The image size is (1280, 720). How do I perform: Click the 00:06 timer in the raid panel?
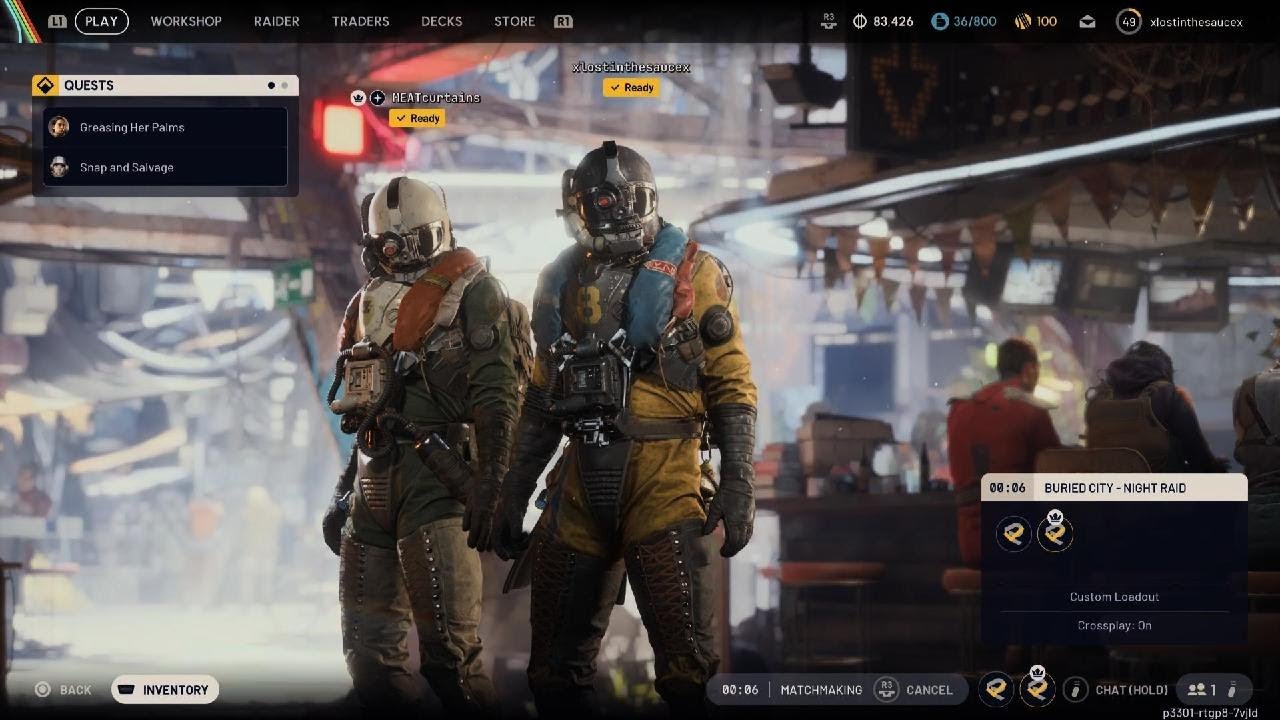point(1008,488)
